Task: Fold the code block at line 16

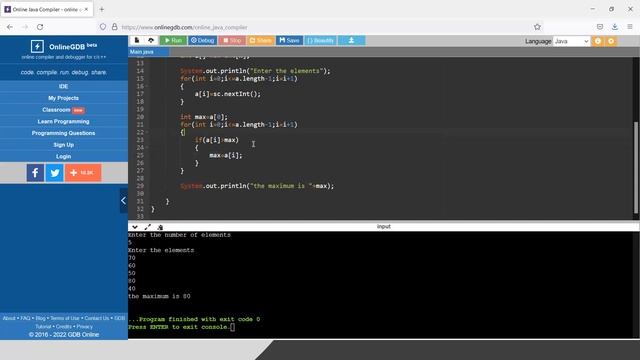Action: (x=147, y=86)
